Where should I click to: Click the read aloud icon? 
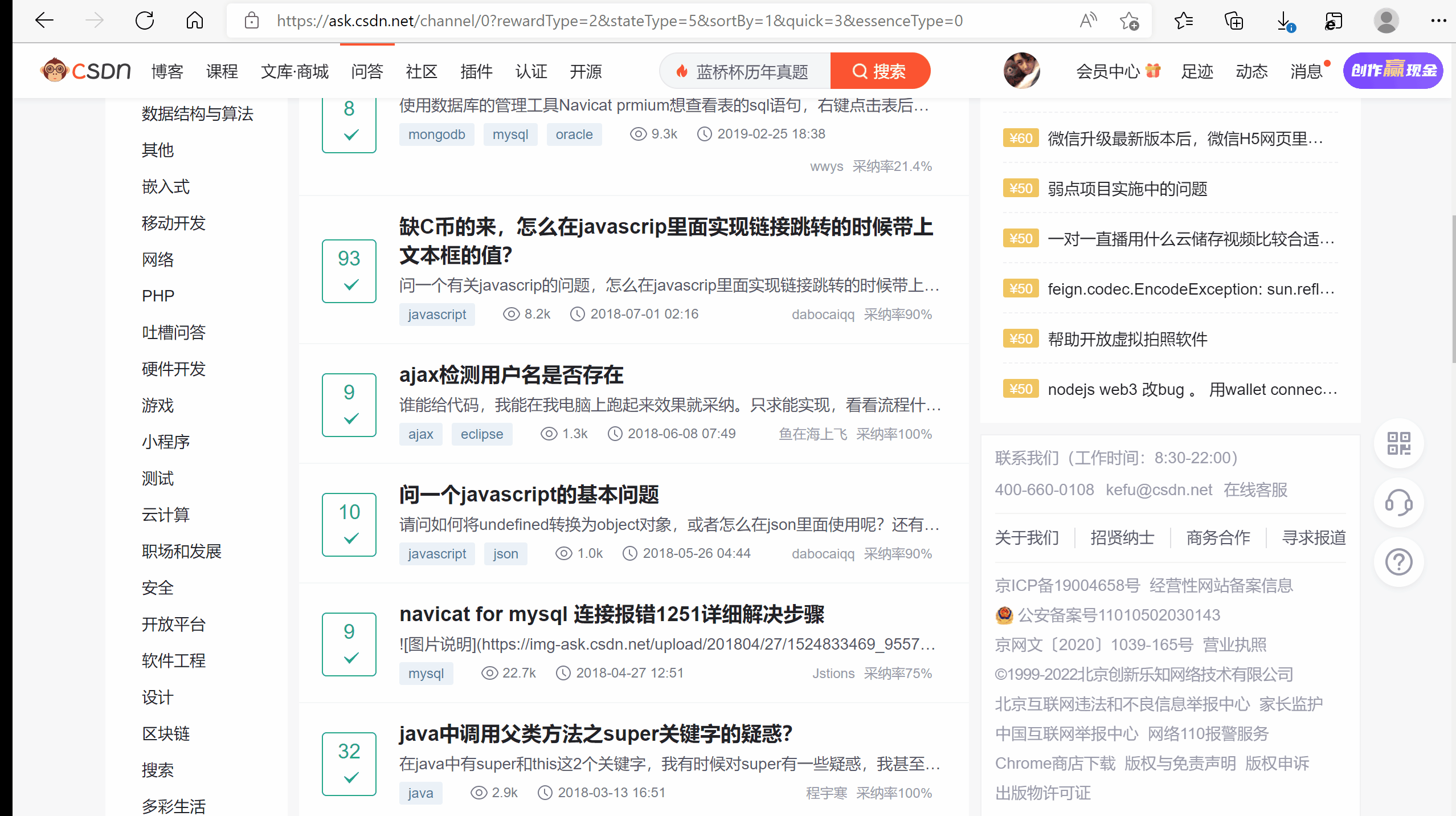click(x=1088, y=21)
